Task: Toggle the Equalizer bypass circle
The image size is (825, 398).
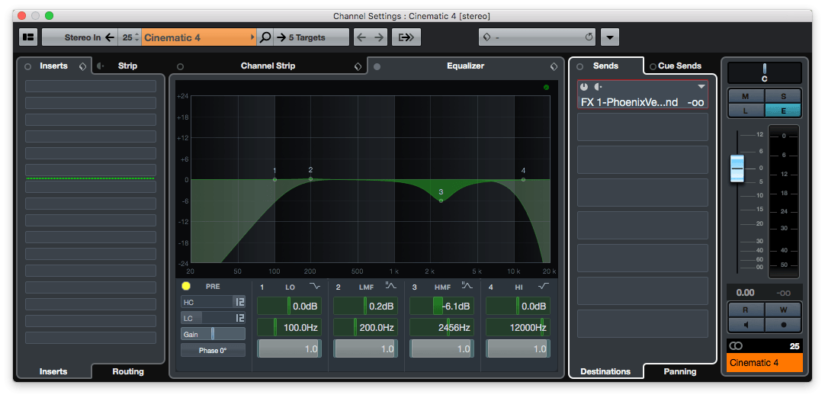Action: point(377,67)
